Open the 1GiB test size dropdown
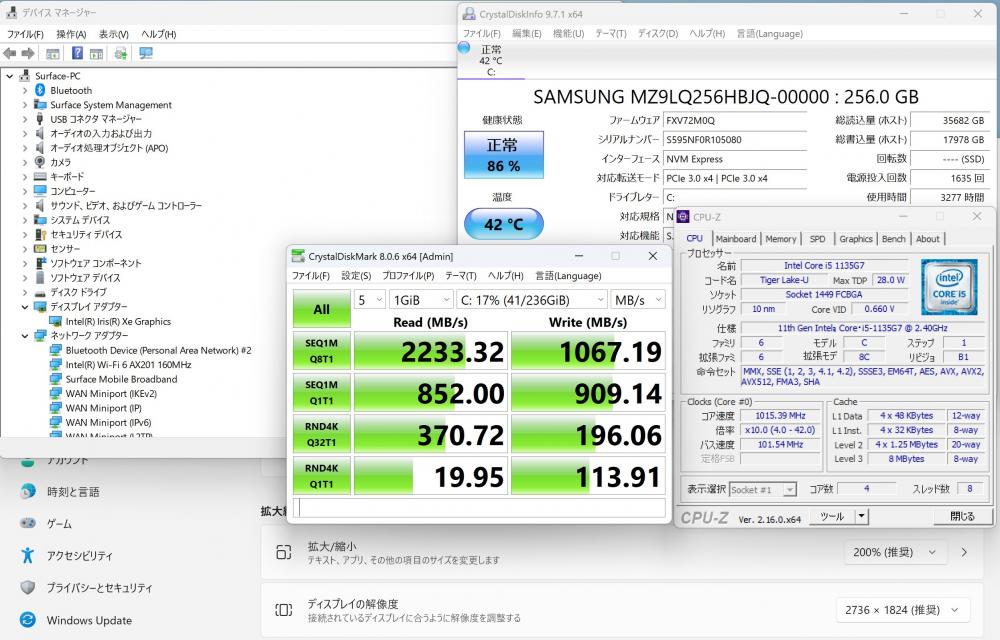Screen dimensions: 1000x640 pos(419,300)
